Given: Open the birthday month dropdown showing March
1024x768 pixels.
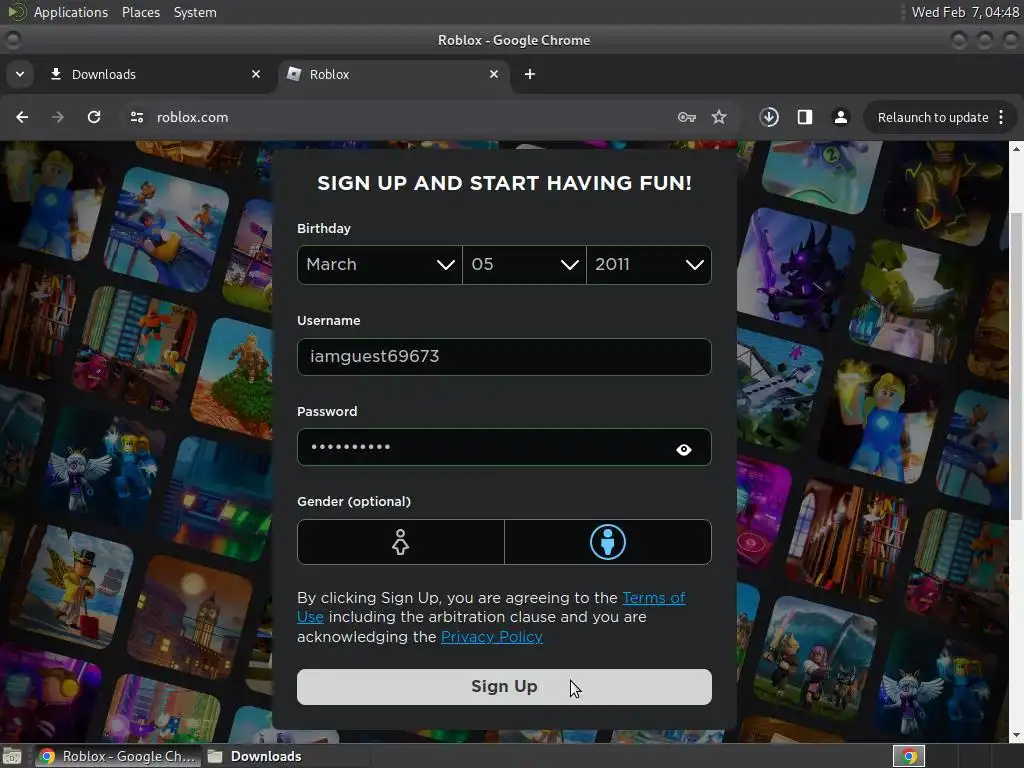Looking at the screenshot, I should [379, 264].
